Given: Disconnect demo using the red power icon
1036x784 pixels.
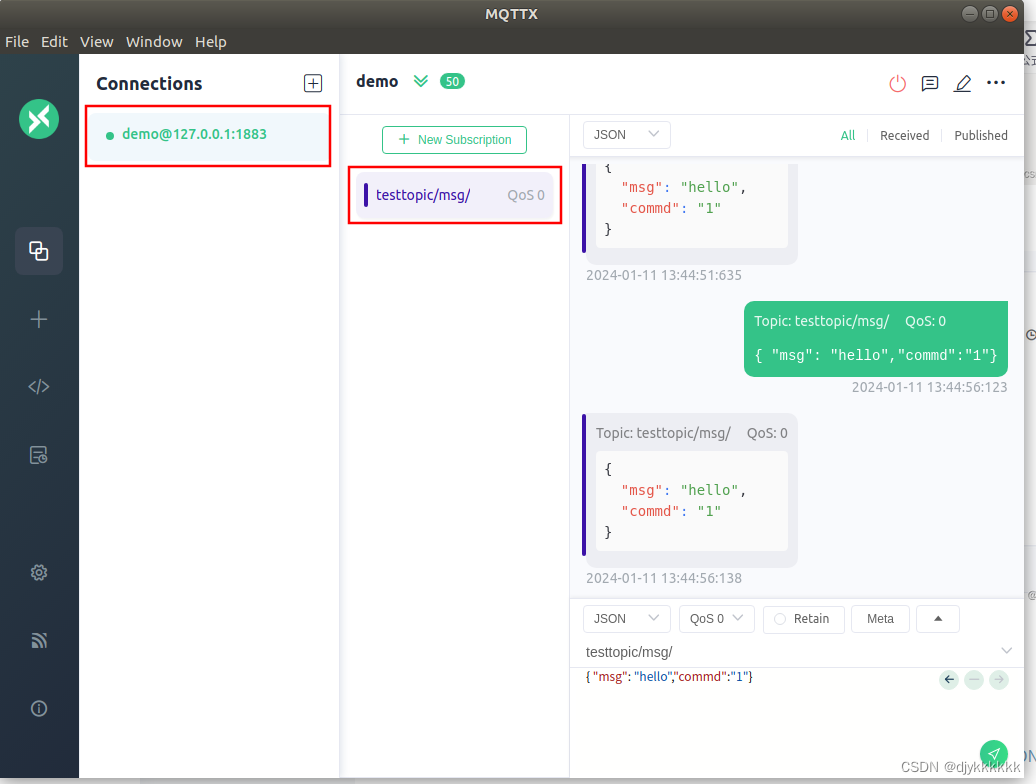Looking at the screenshot, I should click(x=897, y=84).
